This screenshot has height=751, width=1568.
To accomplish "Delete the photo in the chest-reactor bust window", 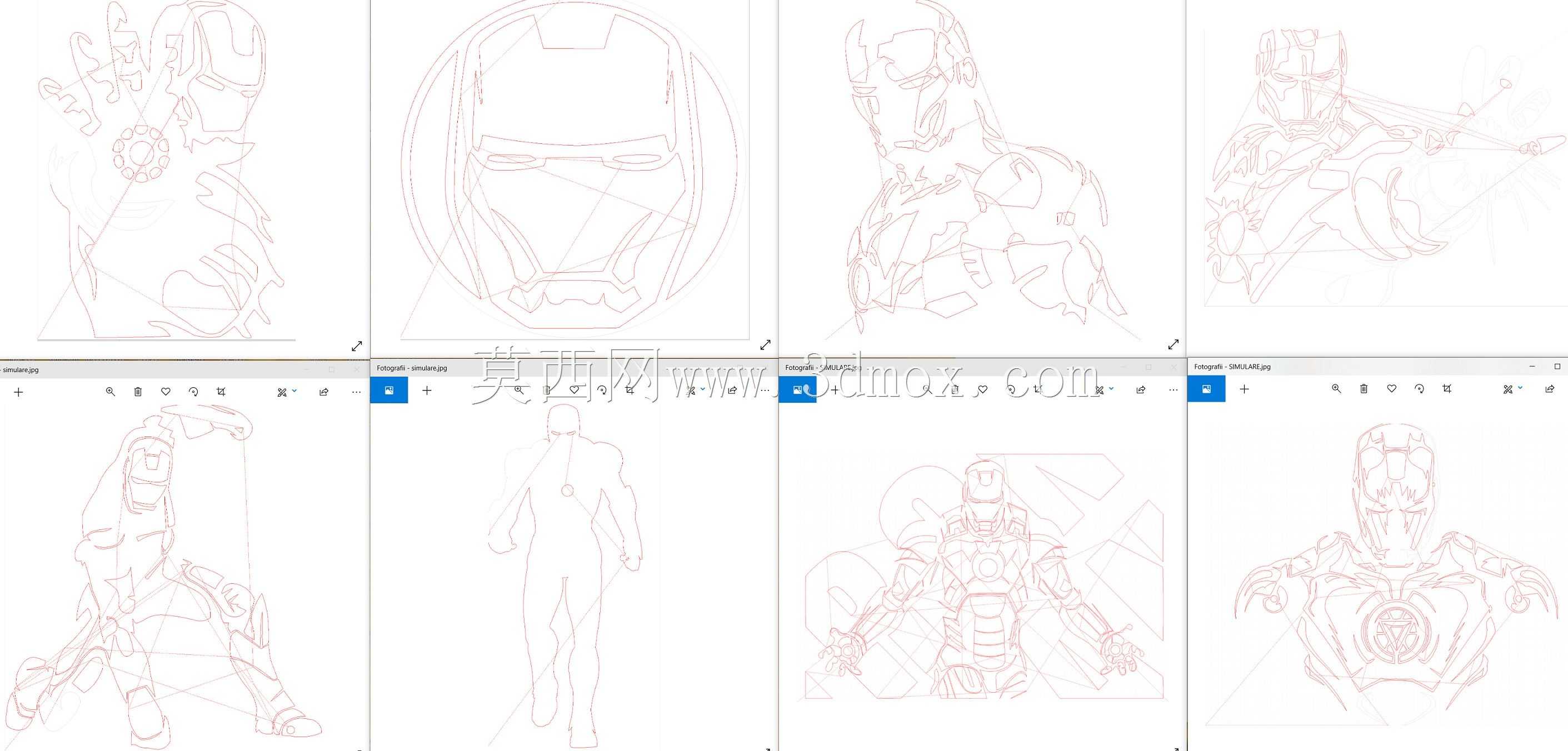I will pos(1364,388).
